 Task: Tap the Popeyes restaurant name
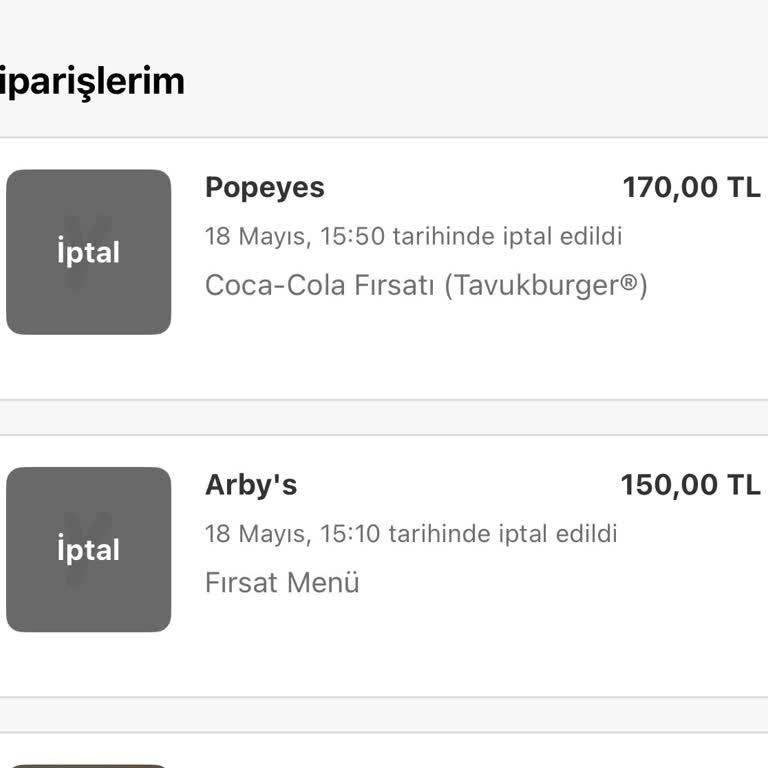[264, 188]
